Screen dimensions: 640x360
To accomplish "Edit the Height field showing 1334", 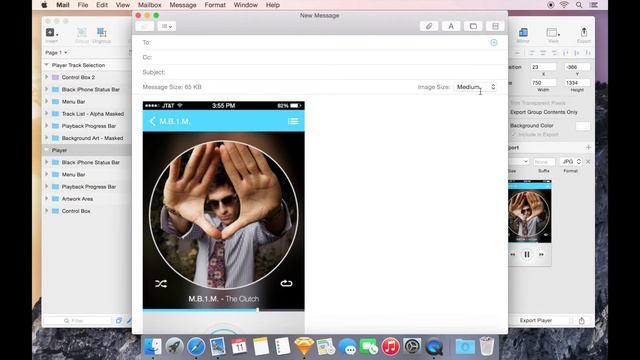I will [x=577, y=83].
